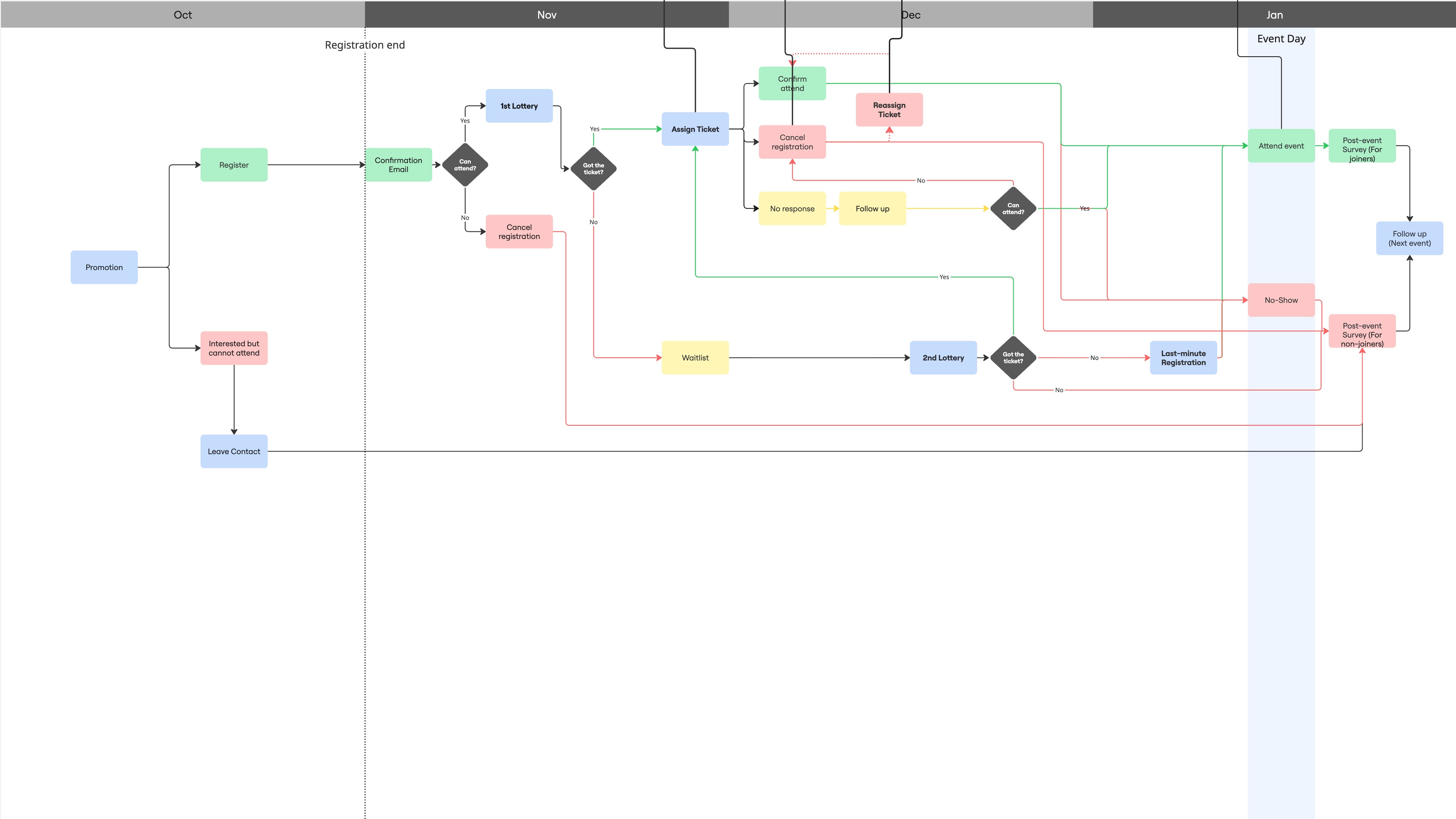Select the No response node
1456x819 pixels.
click(792, 209)
